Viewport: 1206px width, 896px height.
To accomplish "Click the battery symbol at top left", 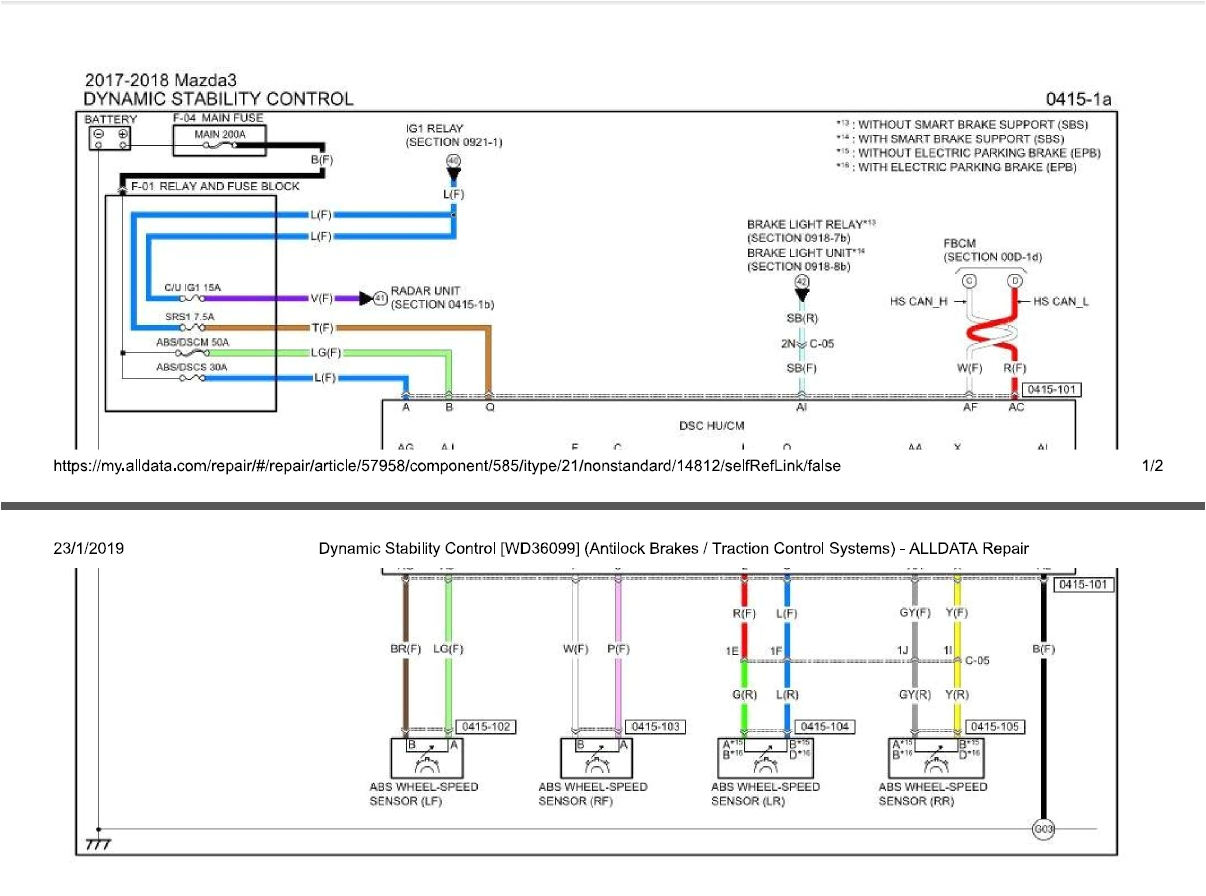I will click(x=110, y=139).
